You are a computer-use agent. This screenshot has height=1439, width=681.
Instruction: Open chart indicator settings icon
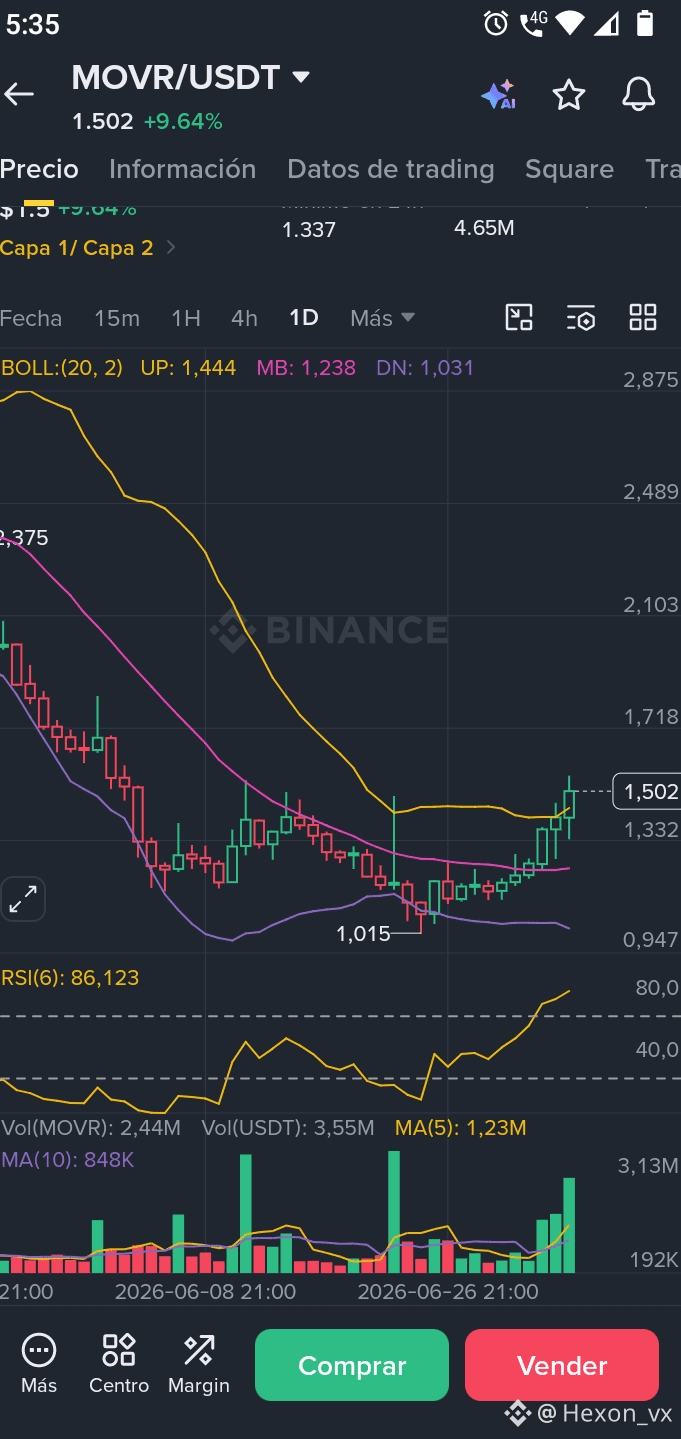pyautogui.click(x=581, y=318)
